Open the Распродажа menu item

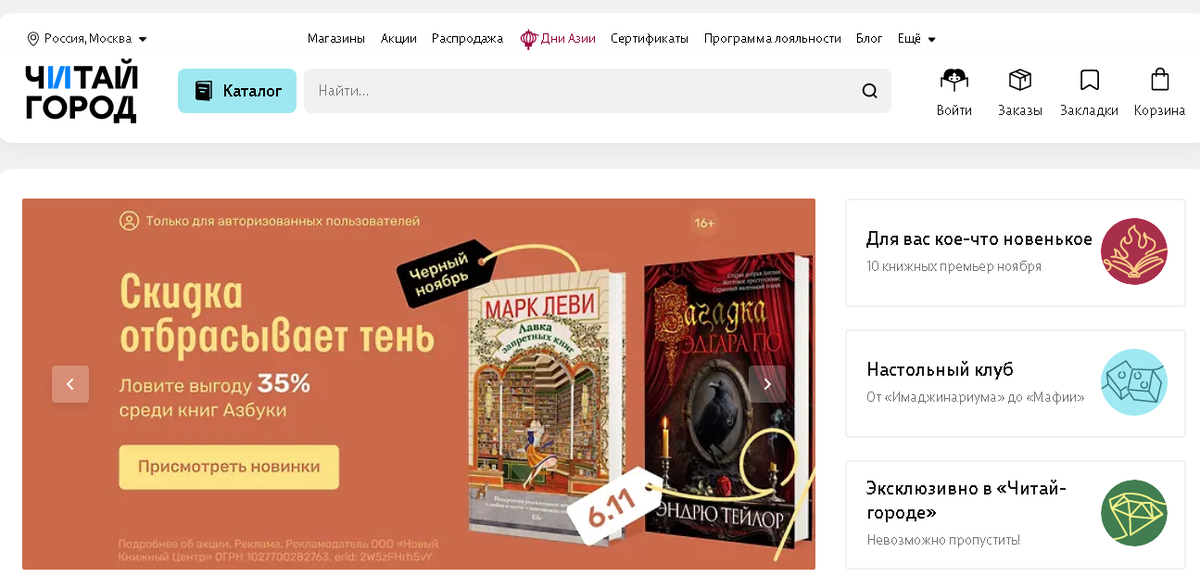click(x=467, y=39)
